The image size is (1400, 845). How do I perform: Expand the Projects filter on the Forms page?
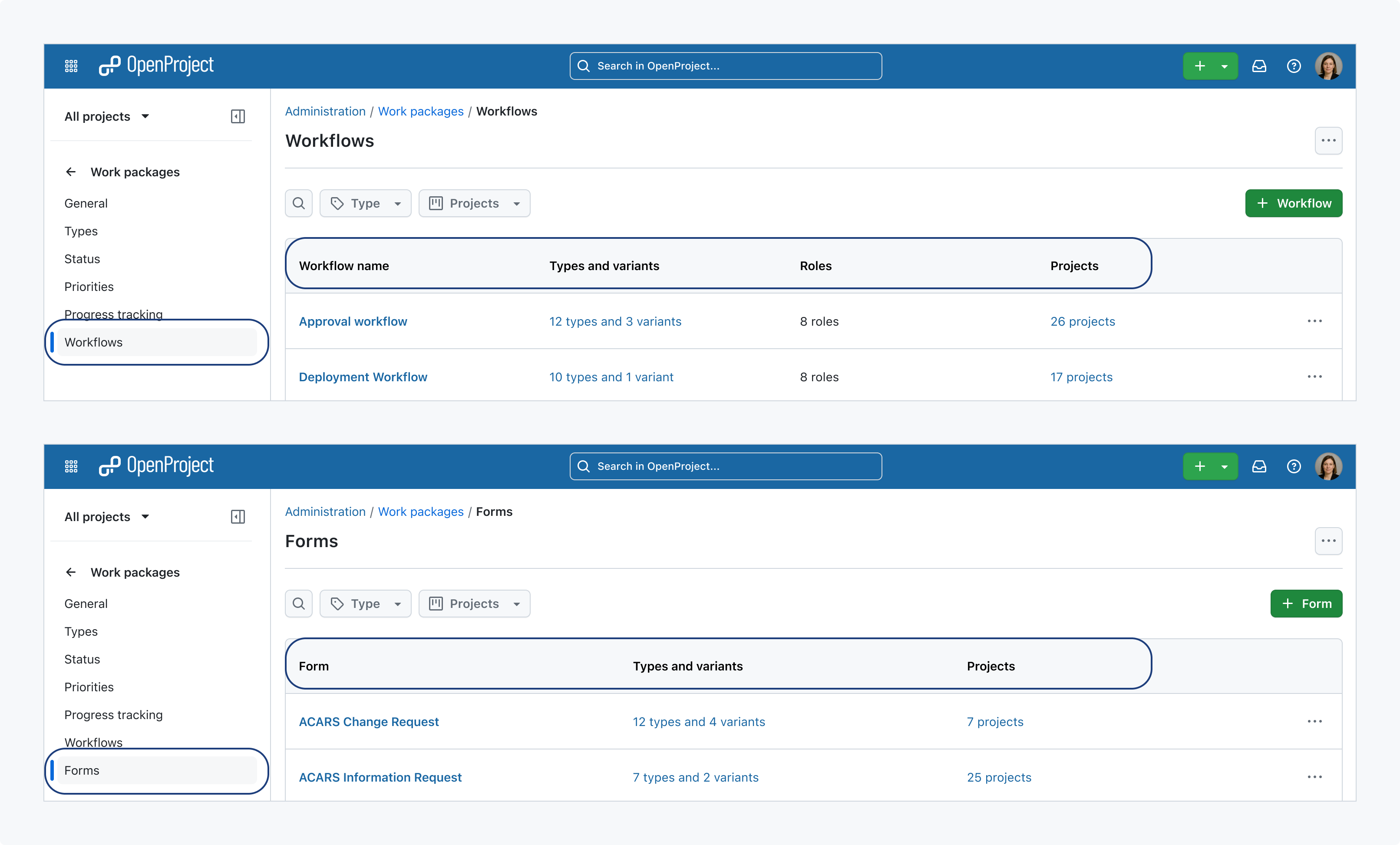[475, 604]
